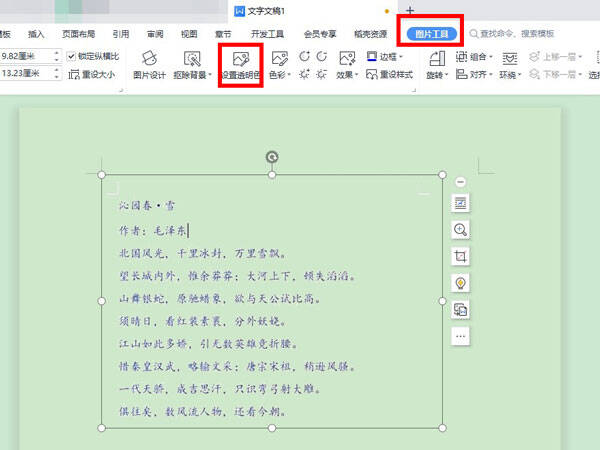Click the line 山舞银蛇，原驰蜡象

pyautogui.click(x=170, y=298)
